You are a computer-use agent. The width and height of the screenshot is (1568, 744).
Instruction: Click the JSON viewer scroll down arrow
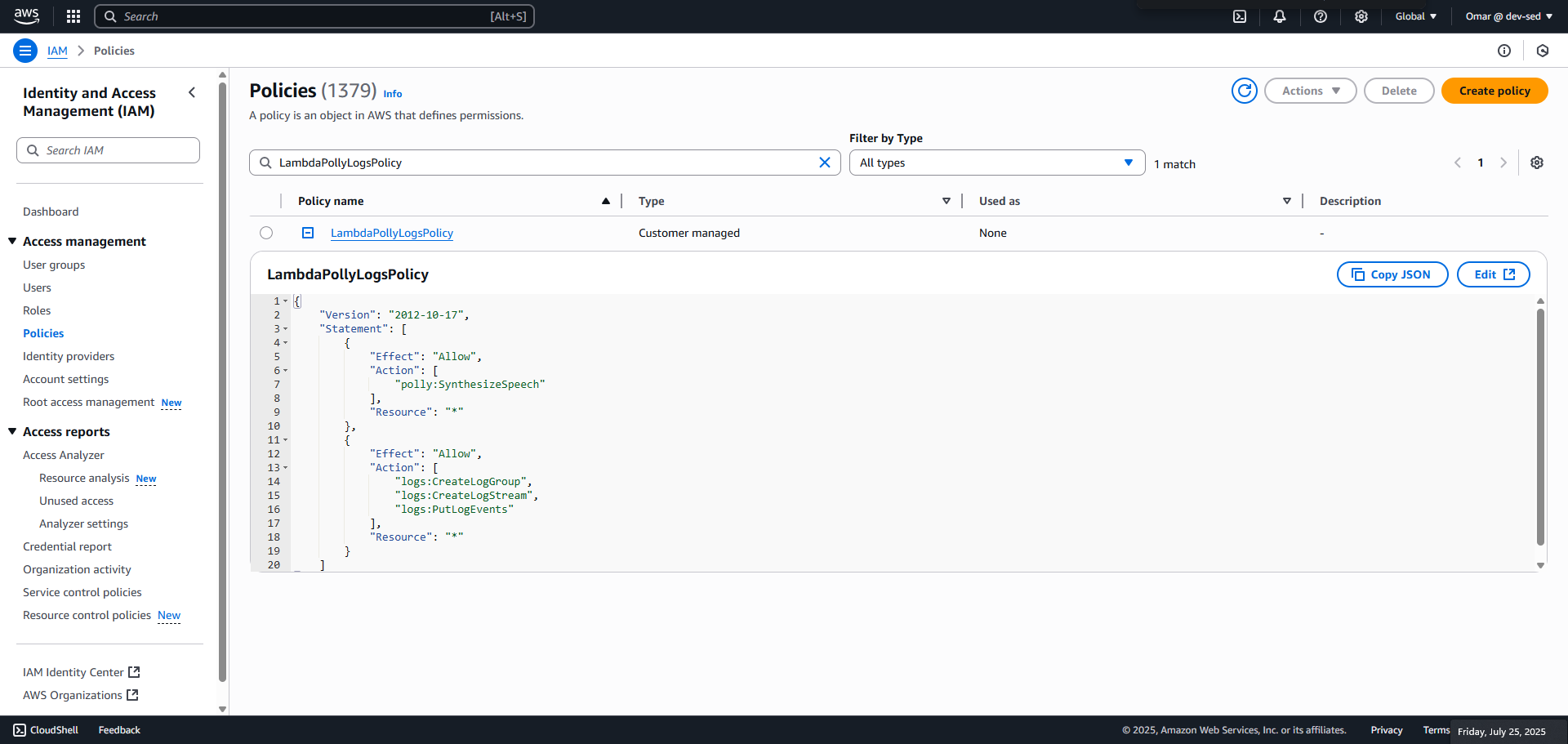1540,565
